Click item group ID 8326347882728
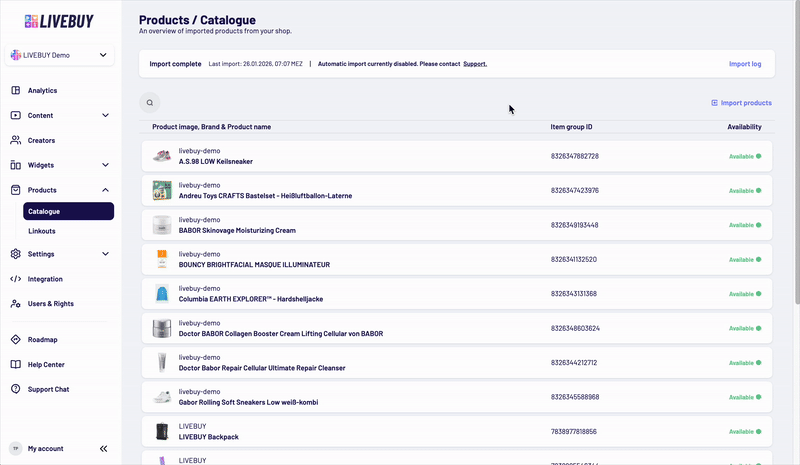Image resolution: width=800 pixels, height=465 pixels. 574,156
